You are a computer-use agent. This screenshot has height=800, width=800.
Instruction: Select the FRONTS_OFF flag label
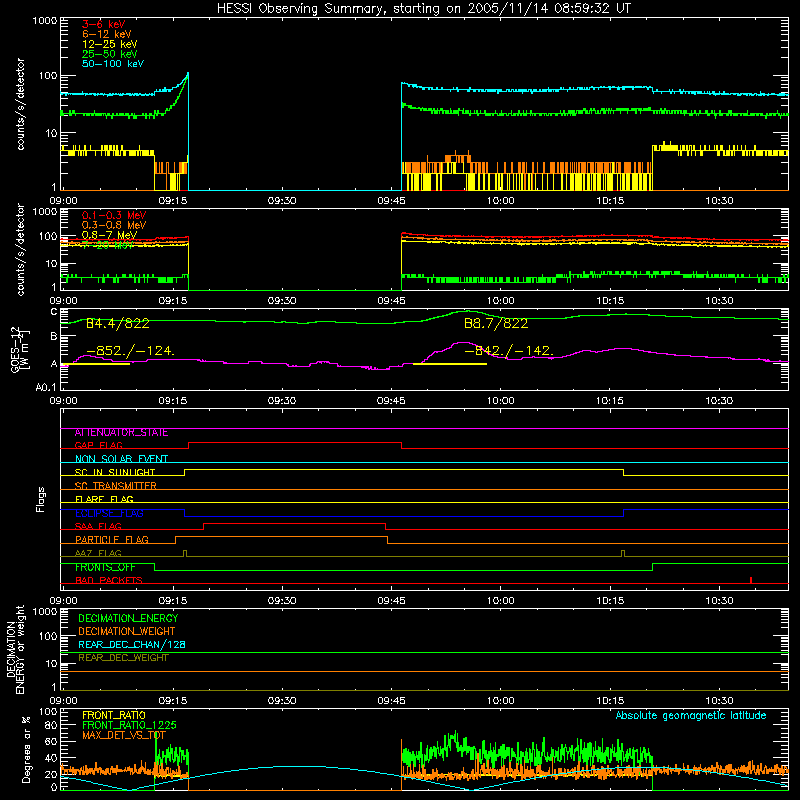[105, 567]
